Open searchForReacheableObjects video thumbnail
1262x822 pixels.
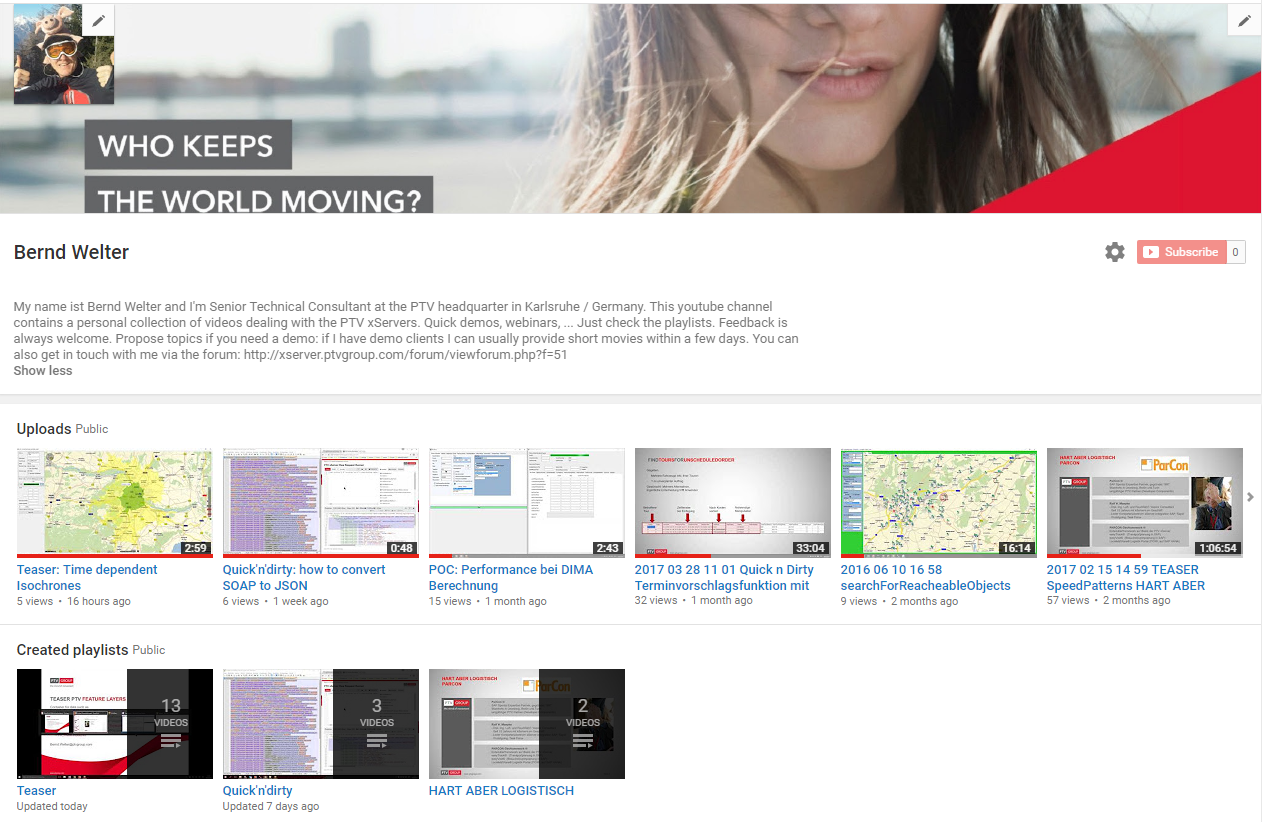pyautogui.click(x=938, y=502)
